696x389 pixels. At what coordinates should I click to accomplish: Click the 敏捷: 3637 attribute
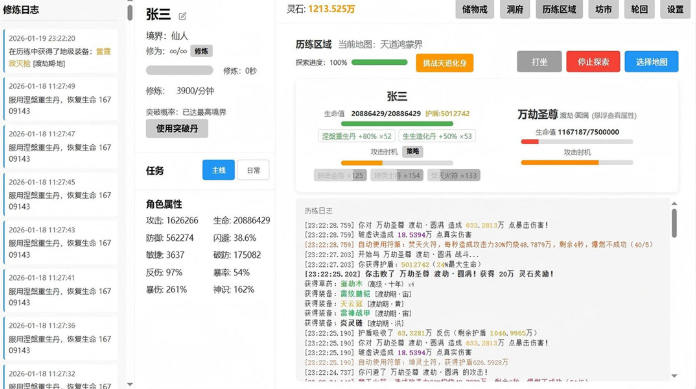click(x=165, y=255)
